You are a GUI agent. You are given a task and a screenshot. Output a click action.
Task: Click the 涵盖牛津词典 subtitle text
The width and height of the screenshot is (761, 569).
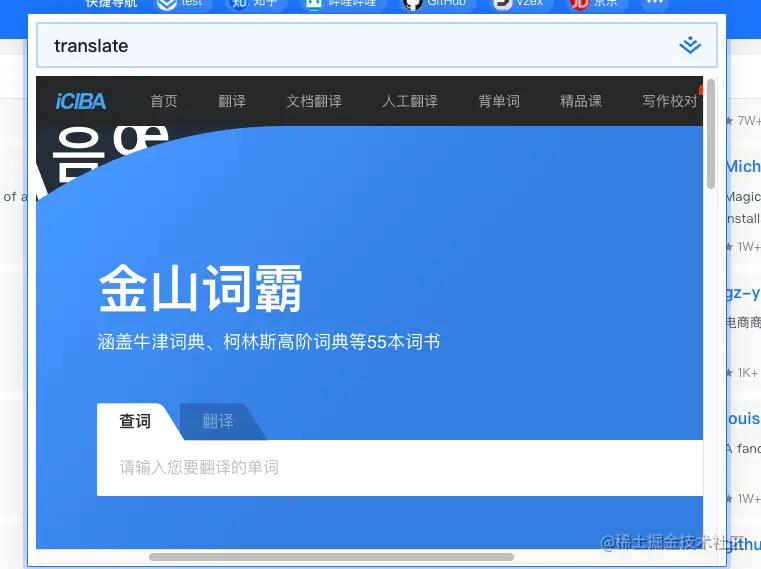point(269,342)
